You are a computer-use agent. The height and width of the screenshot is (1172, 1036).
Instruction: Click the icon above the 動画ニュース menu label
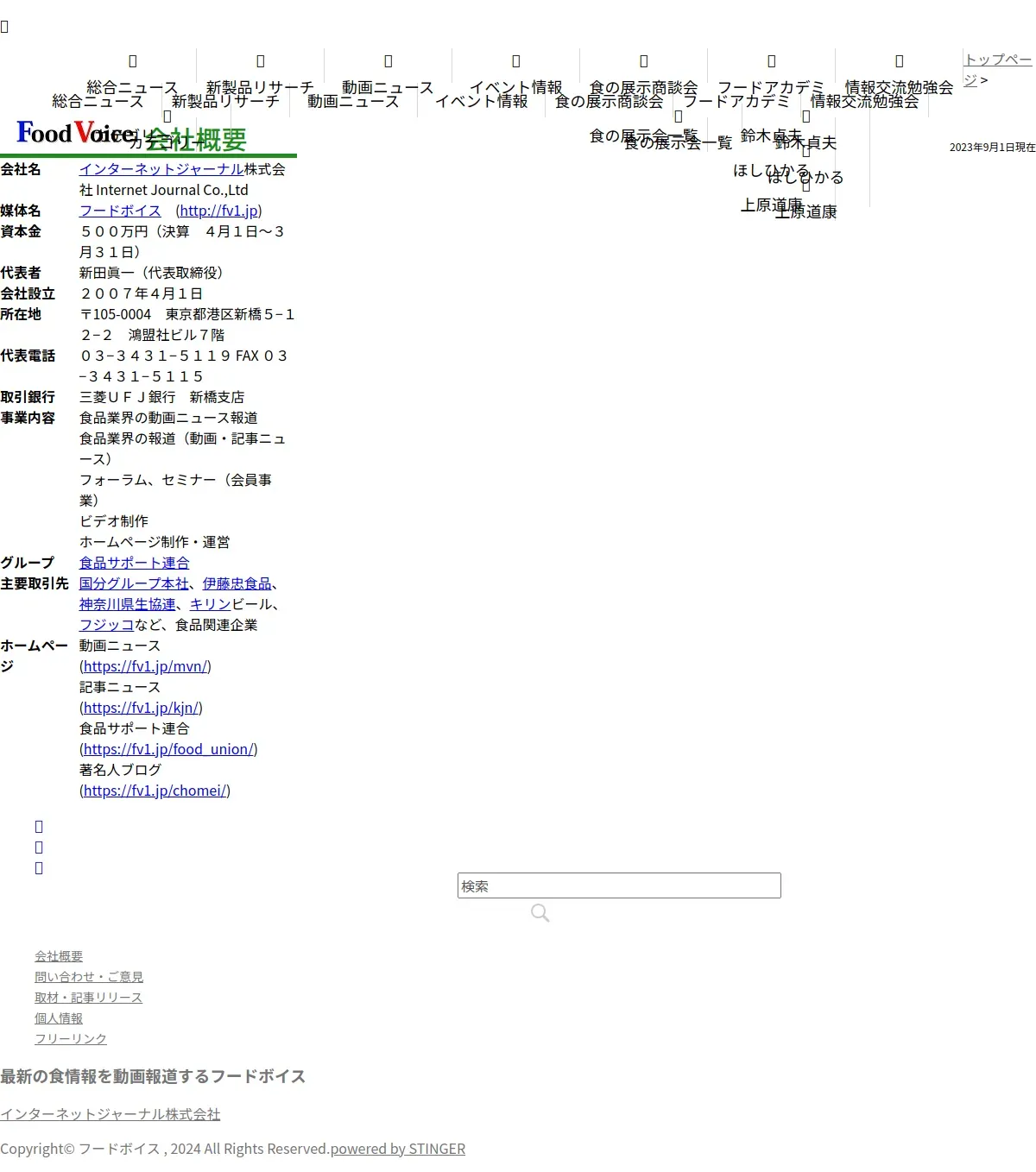click(x=388, y=61)
